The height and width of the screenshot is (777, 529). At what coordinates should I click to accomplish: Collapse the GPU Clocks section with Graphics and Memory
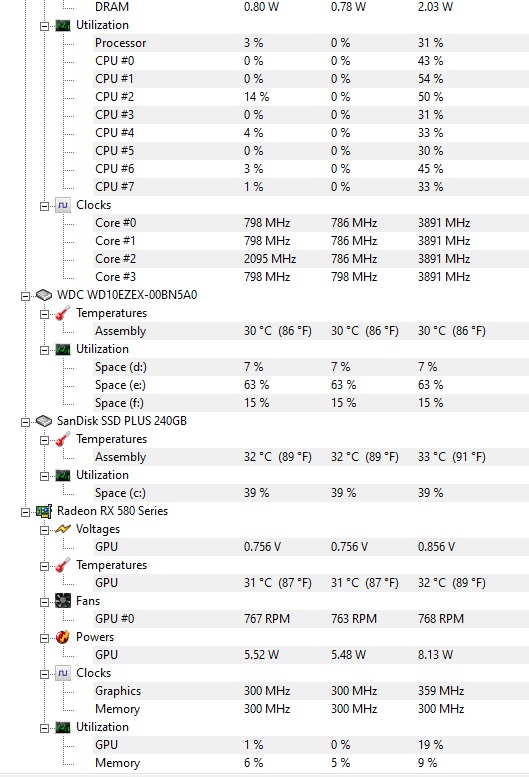click(45, 674)
